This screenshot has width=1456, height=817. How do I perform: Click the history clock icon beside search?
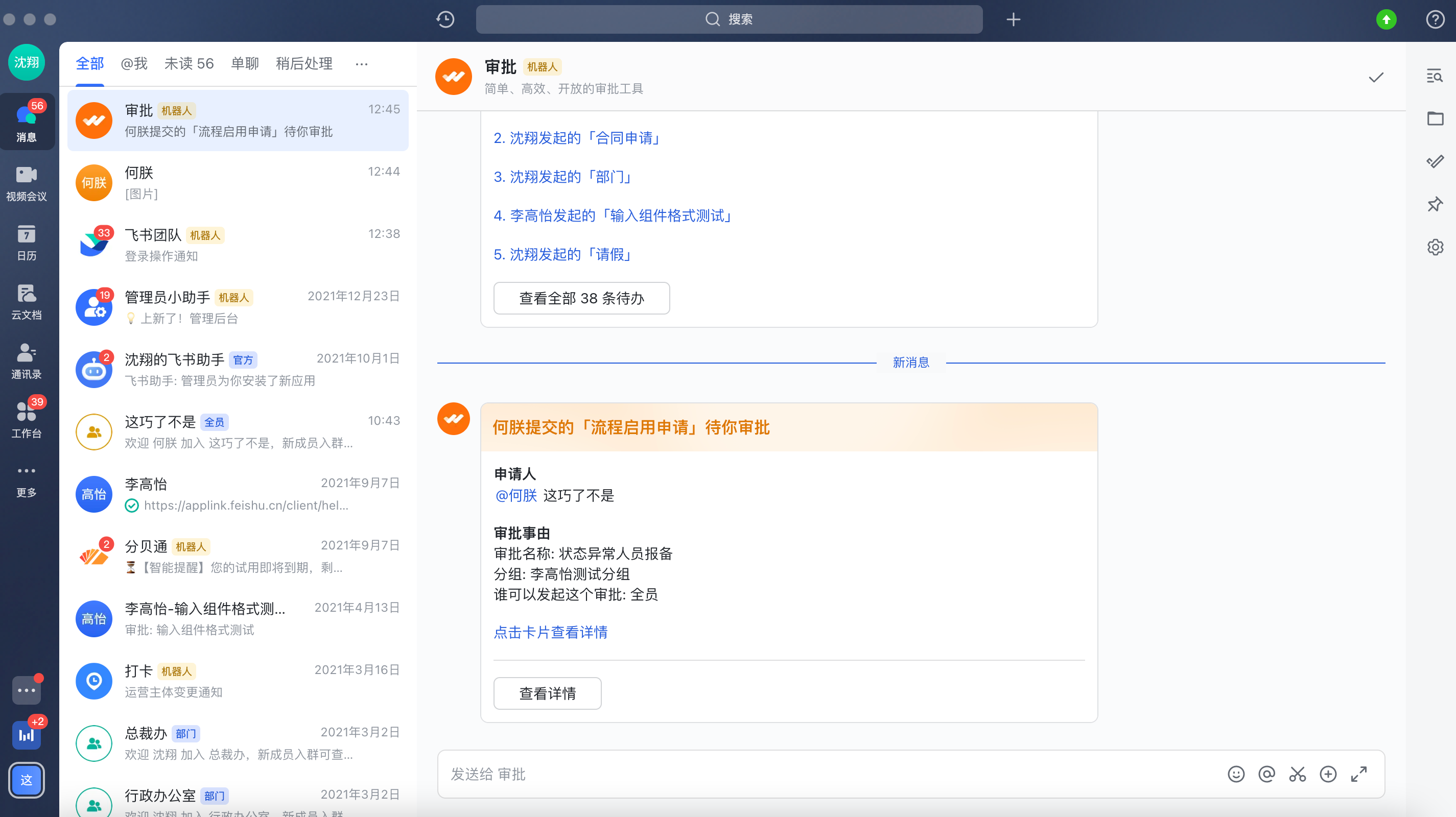(445, 19)
